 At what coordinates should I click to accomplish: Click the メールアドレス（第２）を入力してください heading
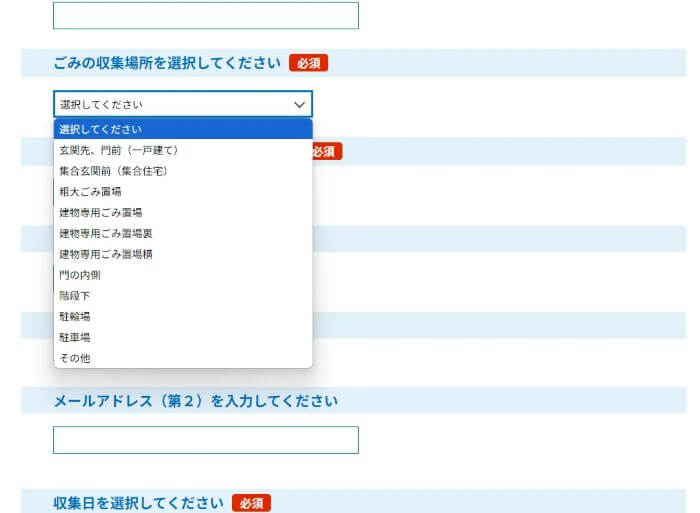pos(196,400)
